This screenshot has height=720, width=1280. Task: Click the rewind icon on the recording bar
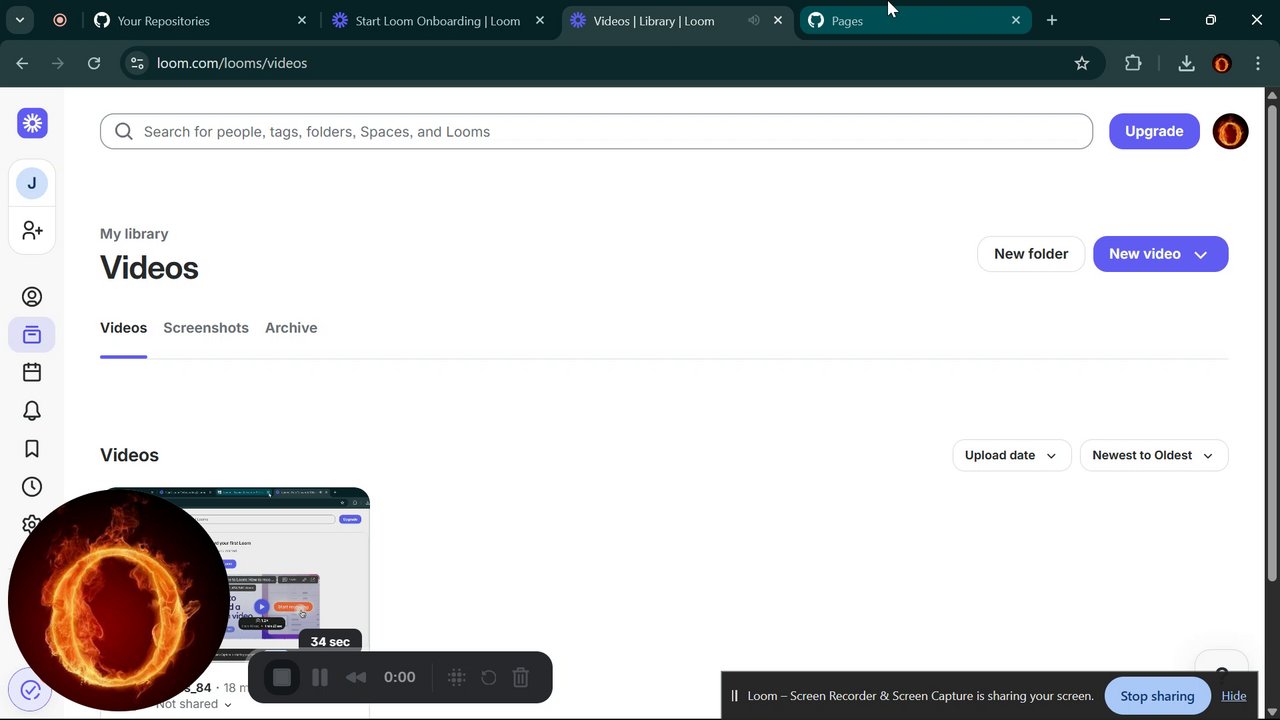point(356,677)
